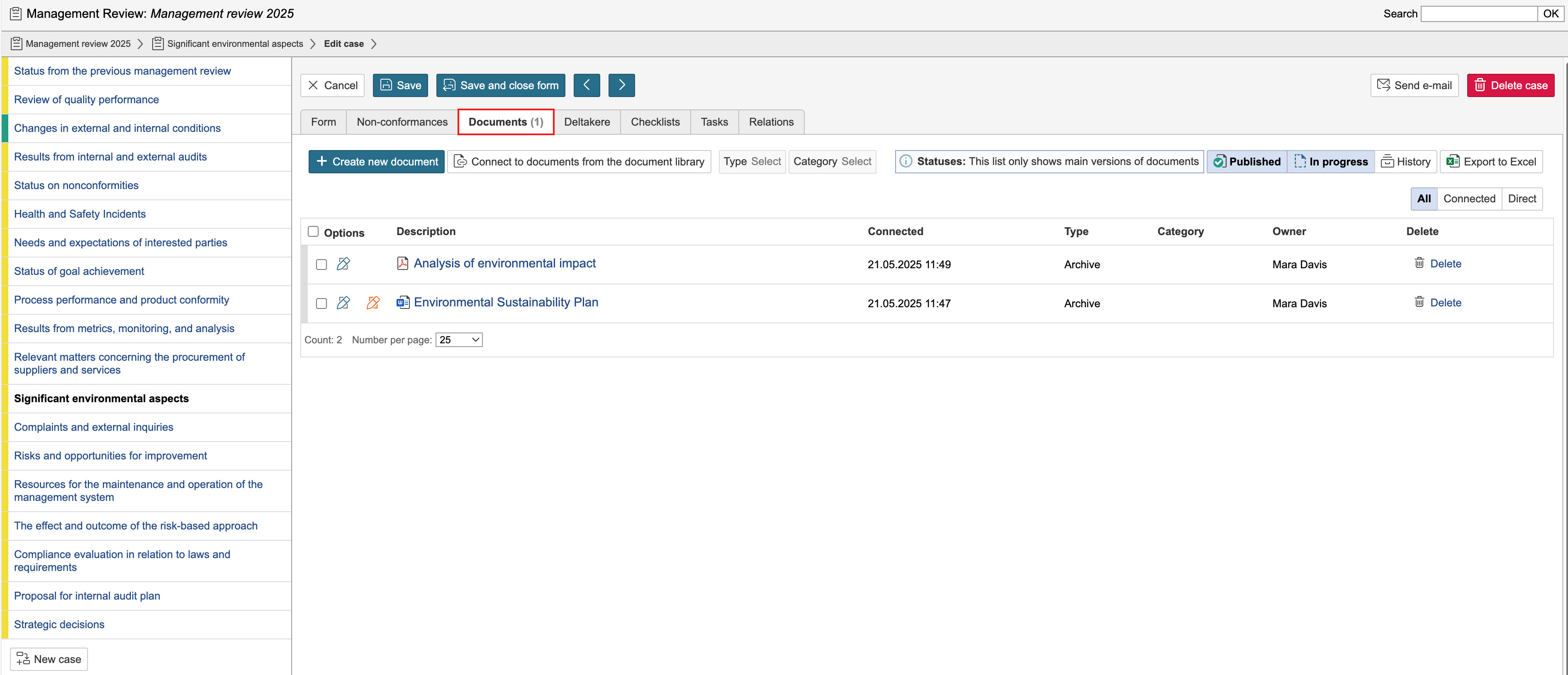The width and height of the screenshot is (1568, 675).
Task: Go to next case with right arrow
Action: [x=621, y=85]
